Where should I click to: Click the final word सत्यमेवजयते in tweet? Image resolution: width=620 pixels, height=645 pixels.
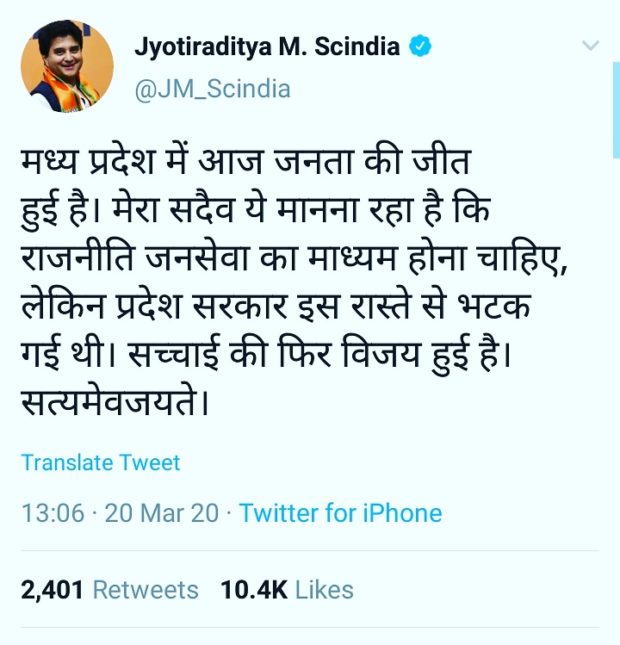[108, 402]
